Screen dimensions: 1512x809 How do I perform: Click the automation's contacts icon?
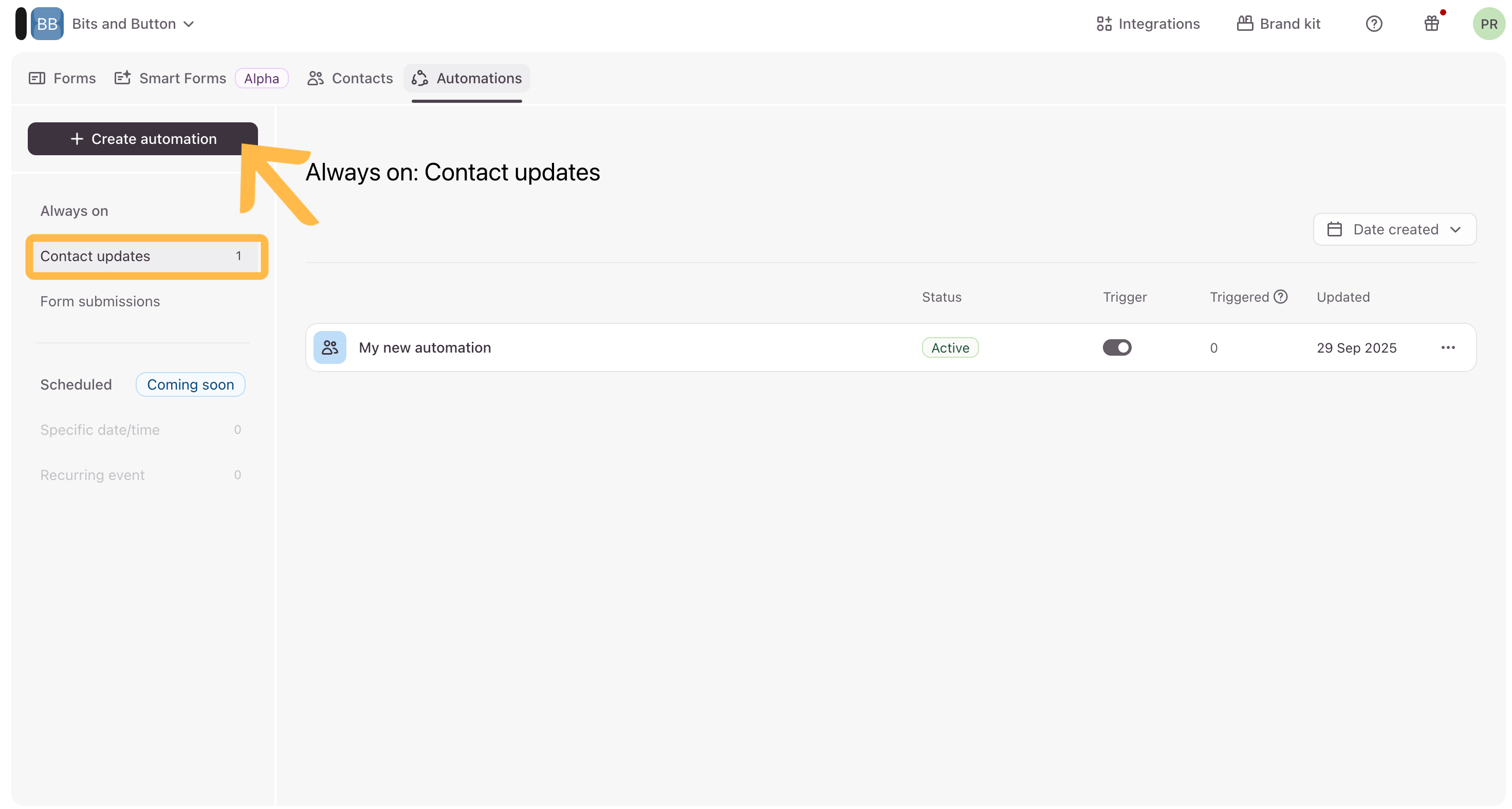330,347
